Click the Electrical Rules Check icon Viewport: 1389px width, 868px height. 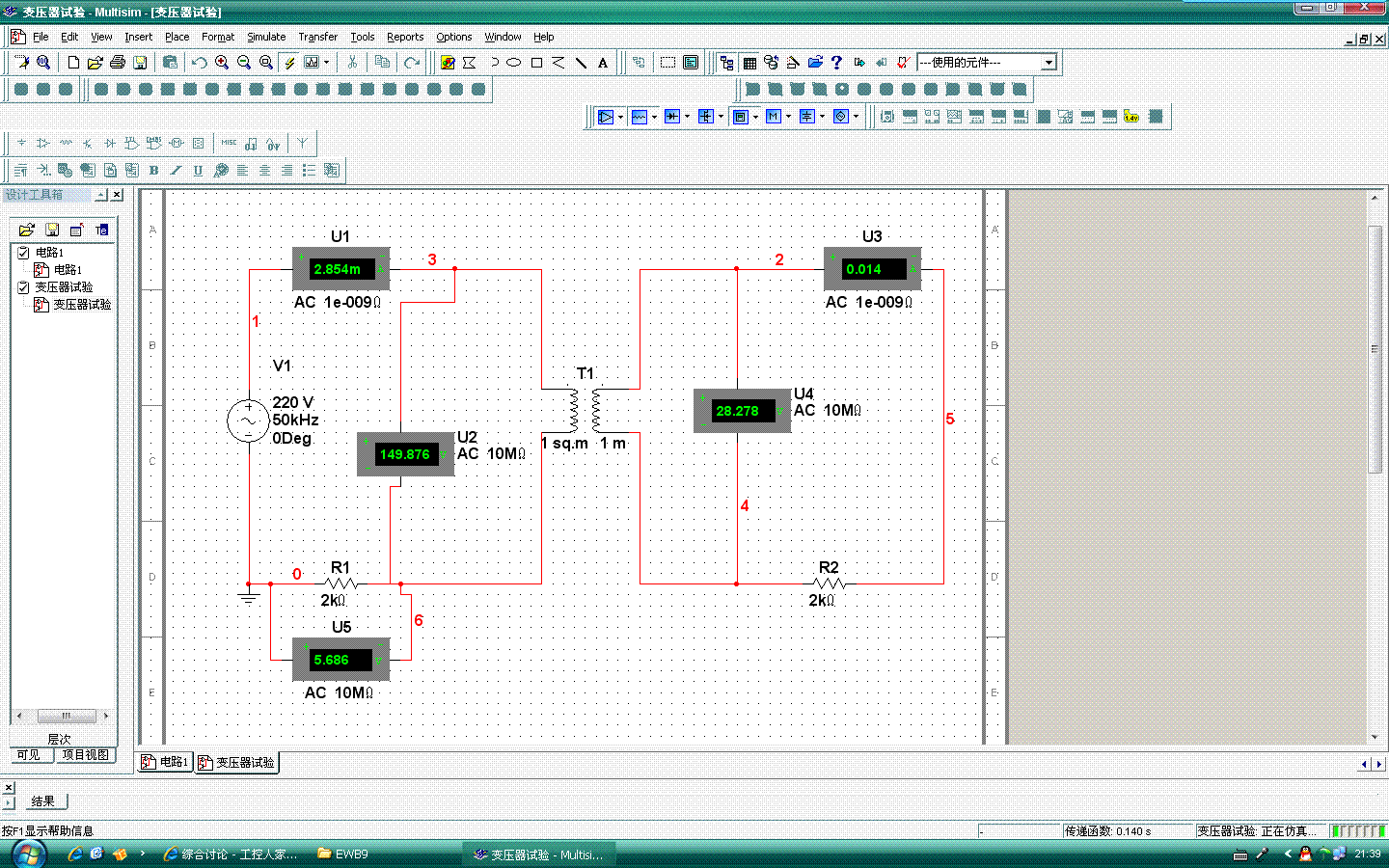(903, 63)
